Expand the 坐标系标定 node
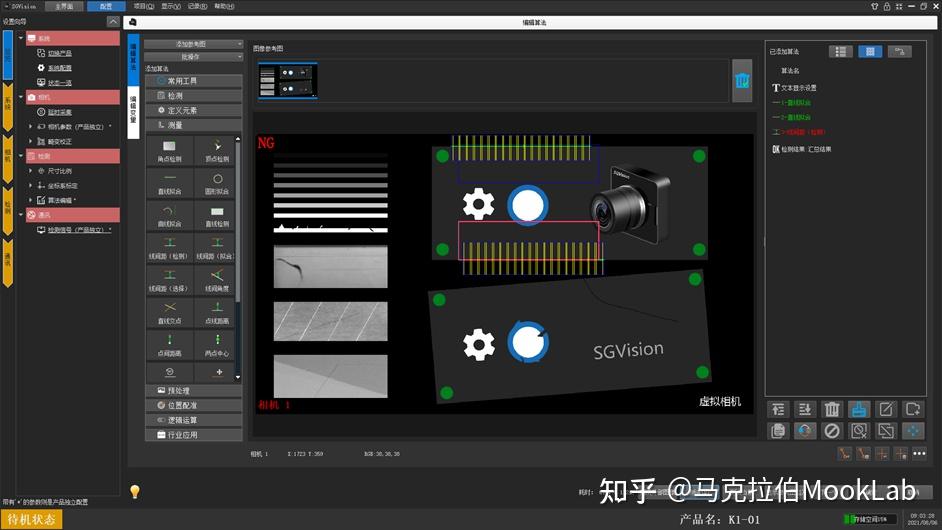 pos(31,186)
